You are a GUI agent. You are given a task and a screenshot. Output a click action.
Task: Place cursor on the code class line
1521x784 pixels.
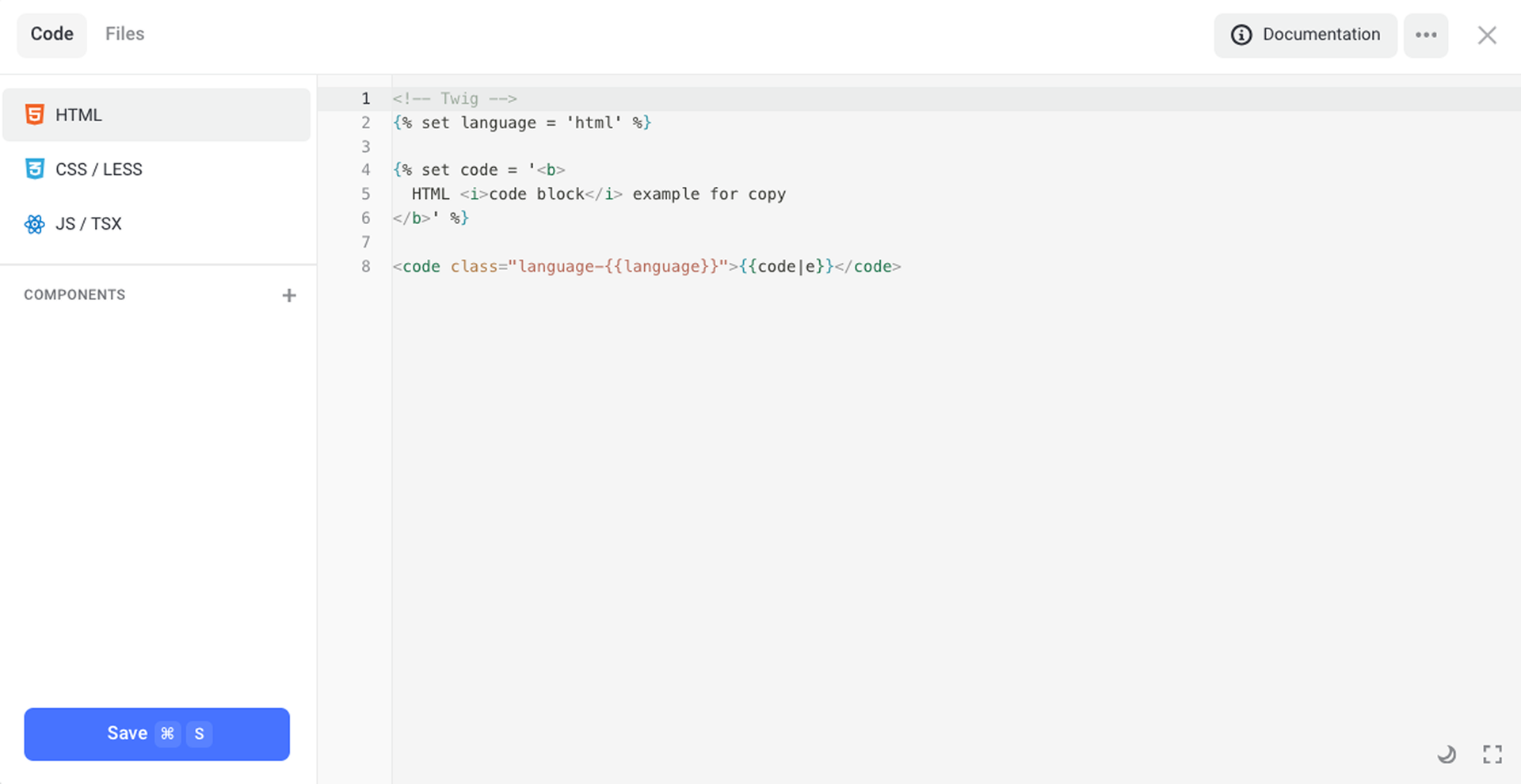pyautogui.click(x=646, y=267)
